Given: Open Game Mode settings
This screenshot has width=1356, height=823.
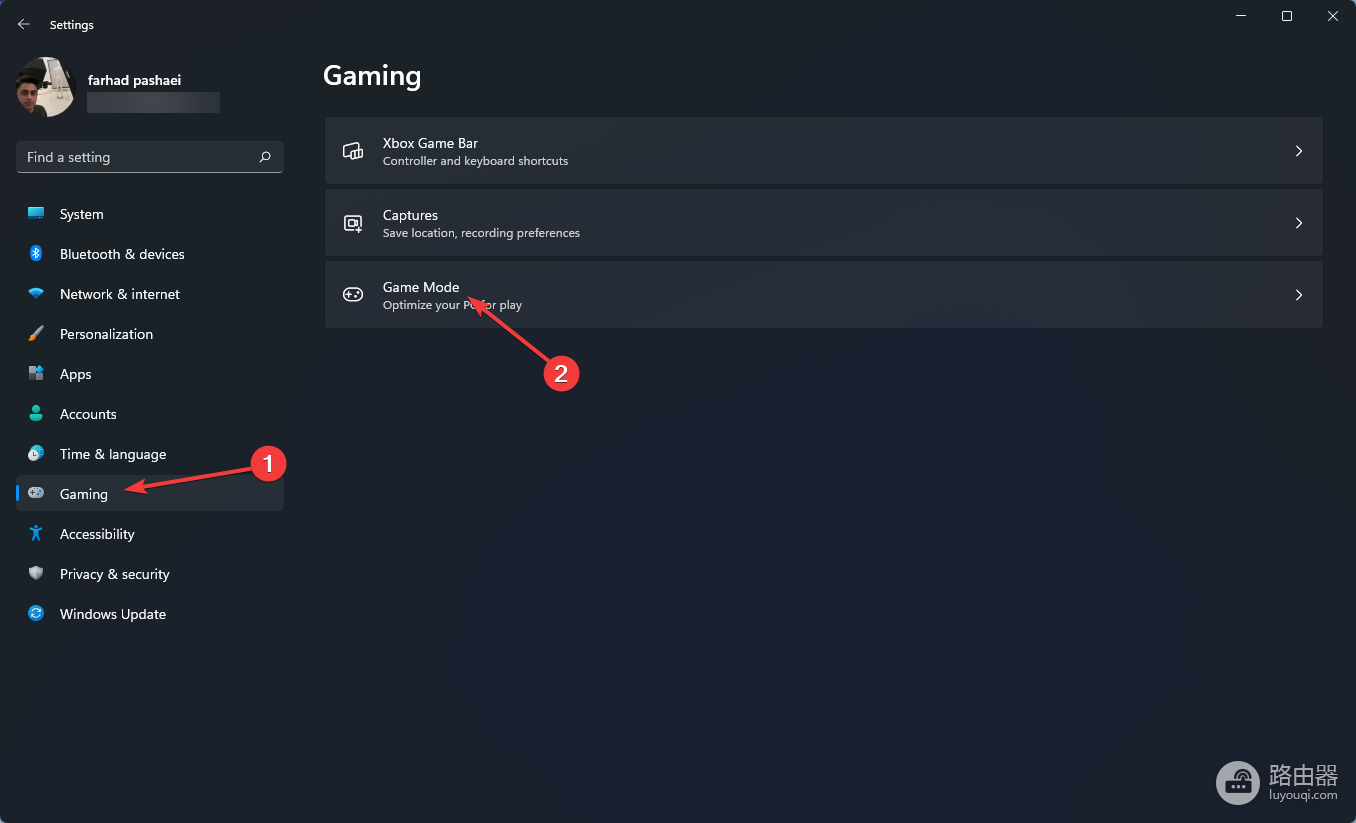Looking at the screenshot, I should point(823,295).
